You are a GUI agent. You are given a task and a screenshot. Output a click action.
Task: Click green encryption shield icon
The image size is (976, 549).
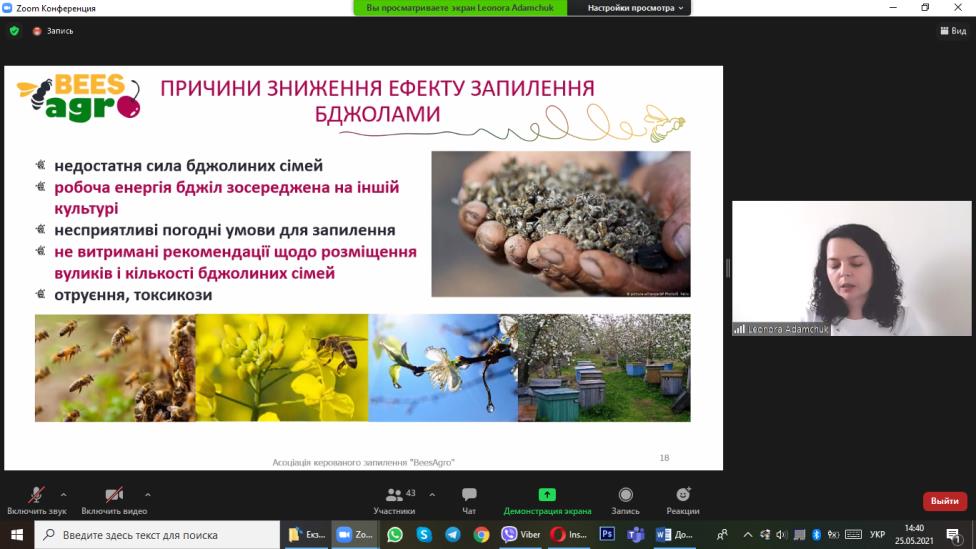14,31
